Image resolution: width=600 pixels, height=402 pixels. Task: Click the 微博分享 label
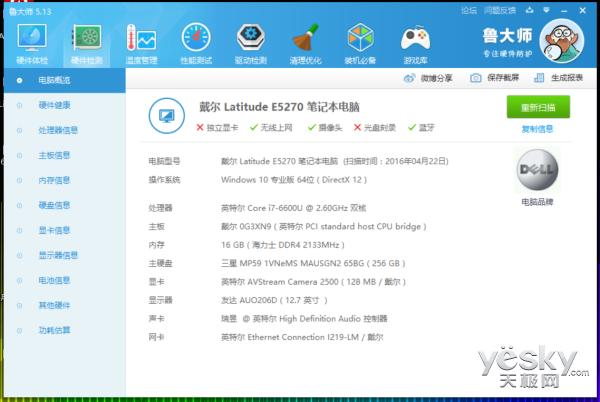[436, 78]
